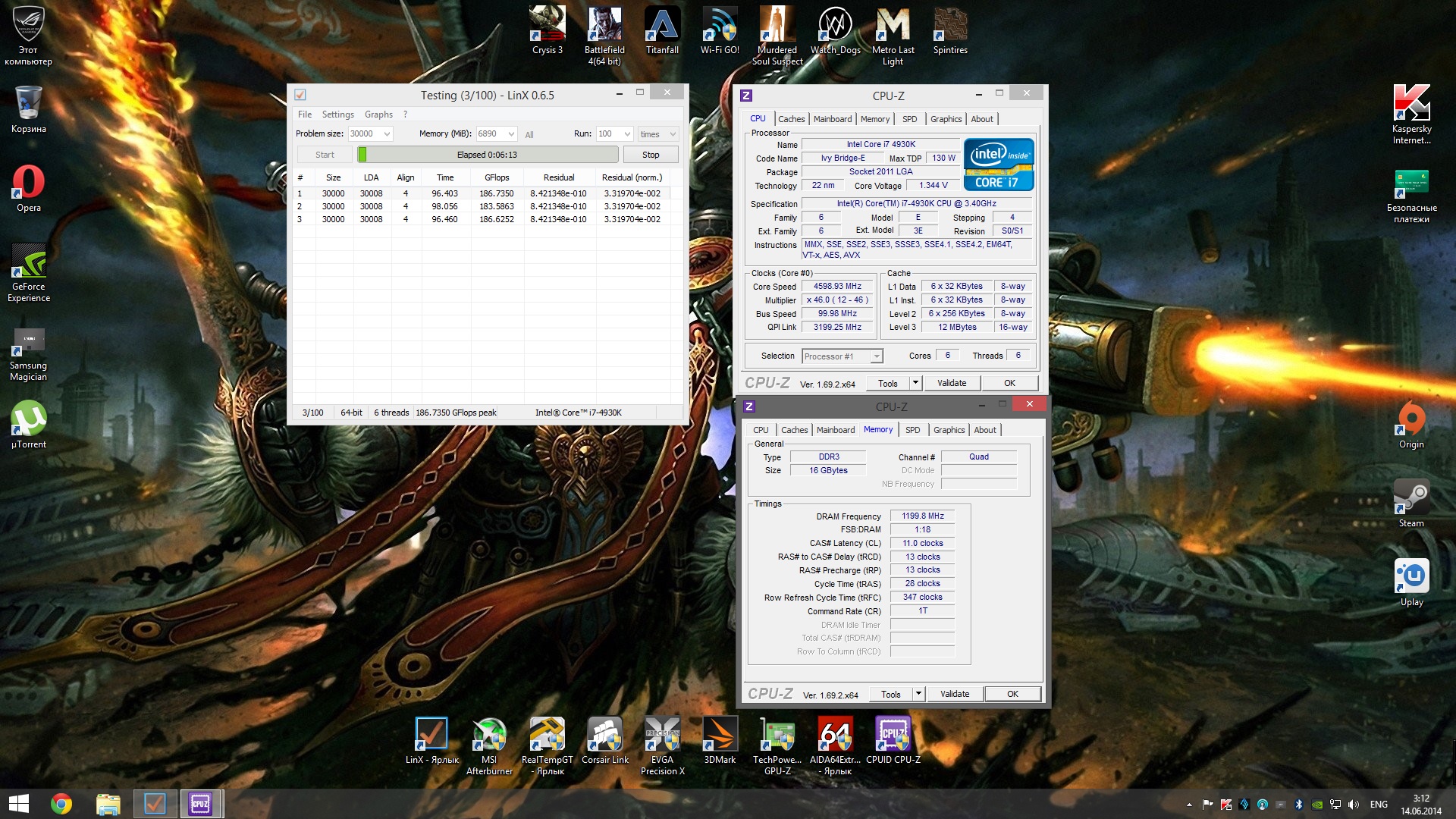
Task: Open the LinX shortcut on the desktop
Action: pos(431,740)
